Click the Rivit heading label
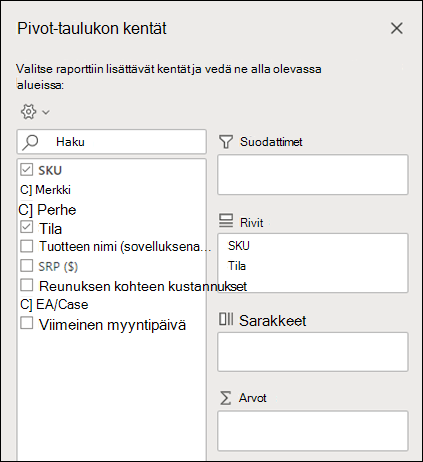The image size is (423, 462). pos(251,223)
